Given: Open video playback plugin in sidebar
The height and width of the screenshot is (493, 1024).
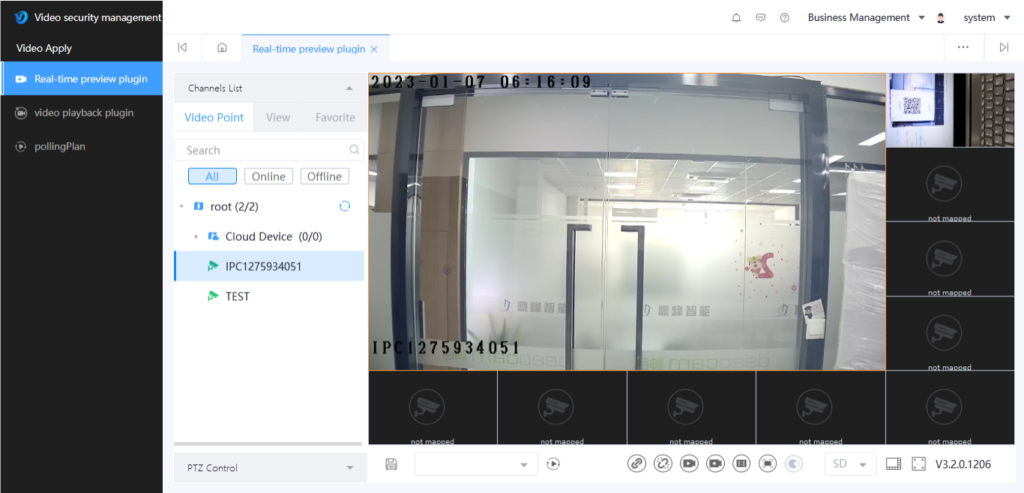Looking at the screenshot, I should point(83,113).
